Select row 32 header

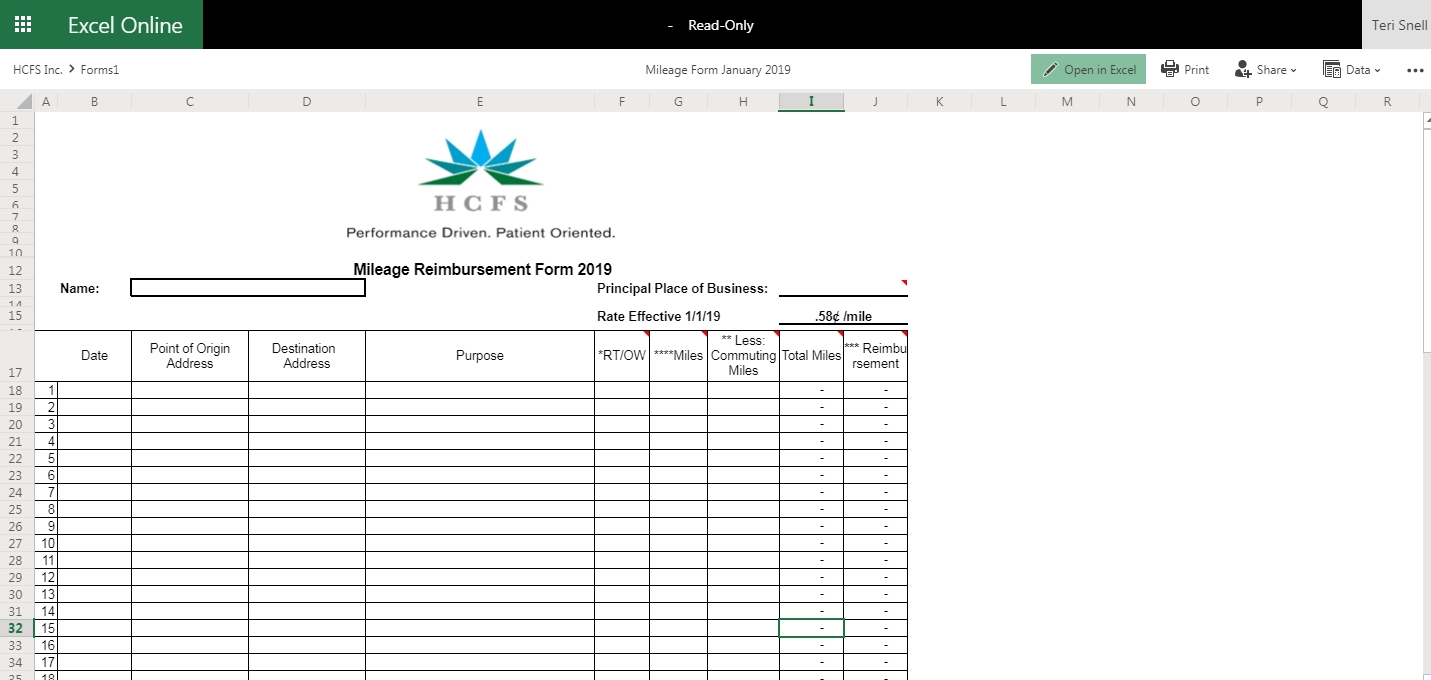tap(16, 629)
